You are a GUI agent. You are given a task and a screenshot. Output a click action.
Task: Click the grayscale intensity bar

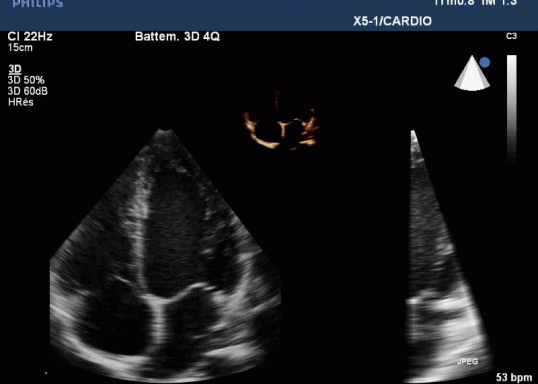coord(512,108)
